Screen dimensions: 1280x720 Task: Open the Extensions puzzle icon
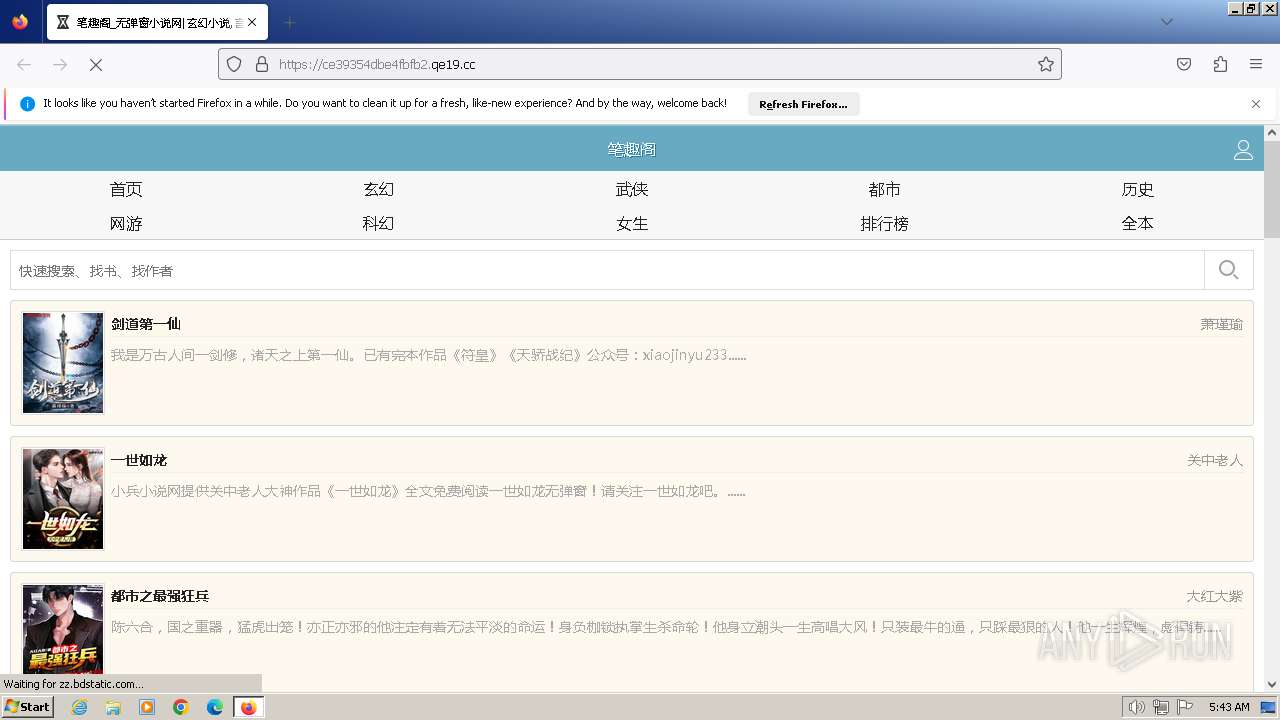point(1220,64)
